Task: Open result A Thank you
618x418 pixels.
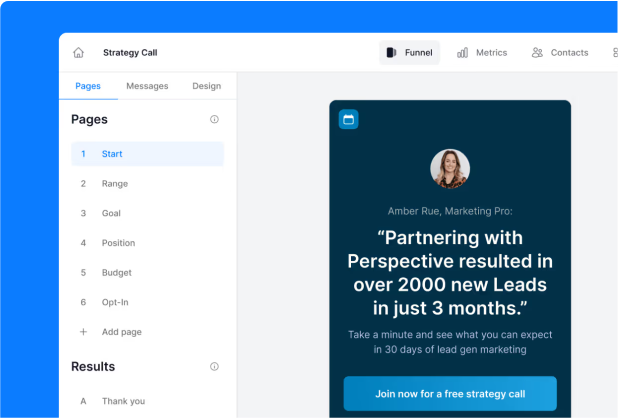Action: [x=147, y=401]
